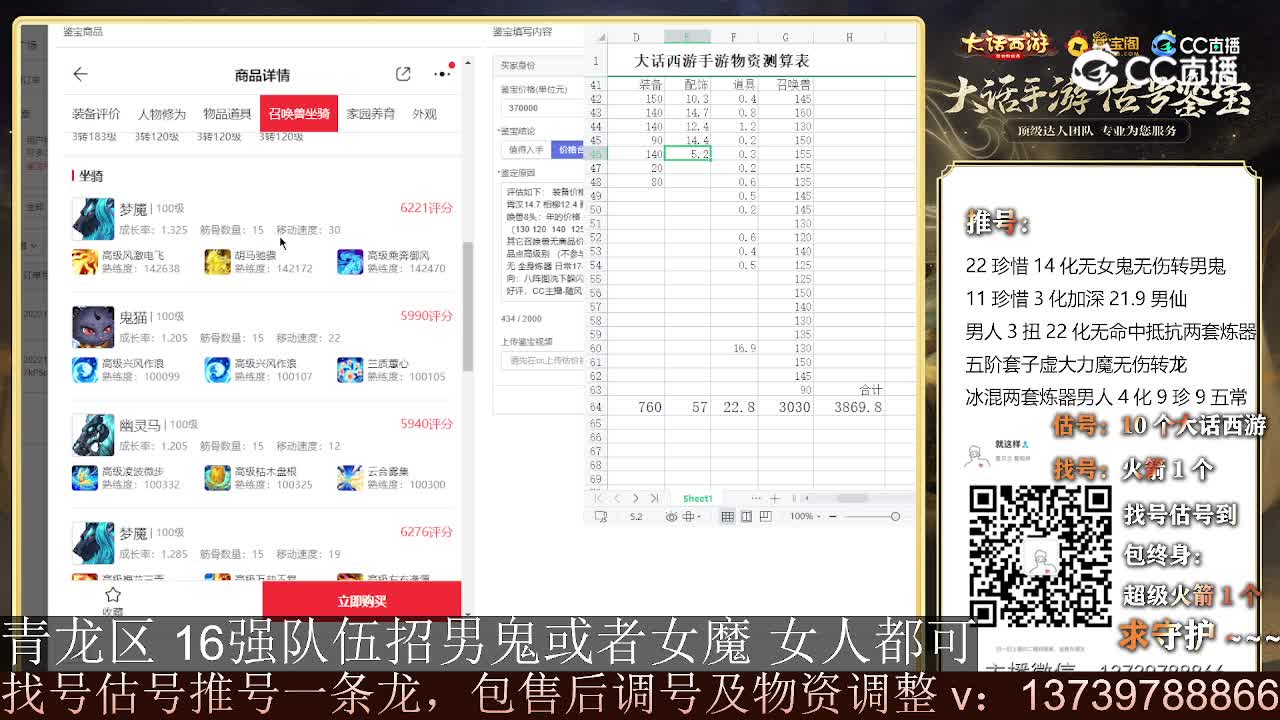The image size is (1280, 720).
Task: Jump to first sheet with the leftmost arrow
Action: (599, 498)
